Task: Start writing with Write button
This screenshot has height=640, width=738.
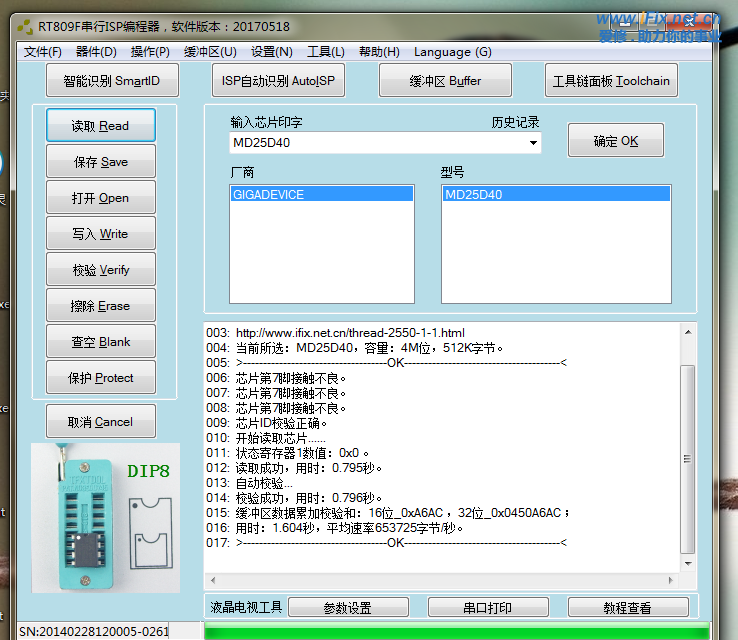Action: [x=100, y=234]
